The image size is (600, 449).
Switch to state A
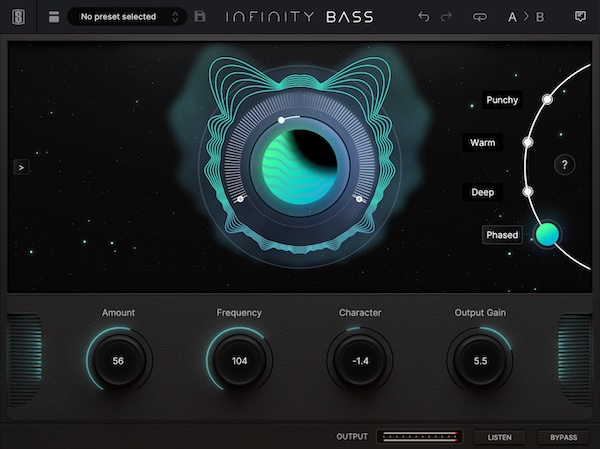click(512, 17)
